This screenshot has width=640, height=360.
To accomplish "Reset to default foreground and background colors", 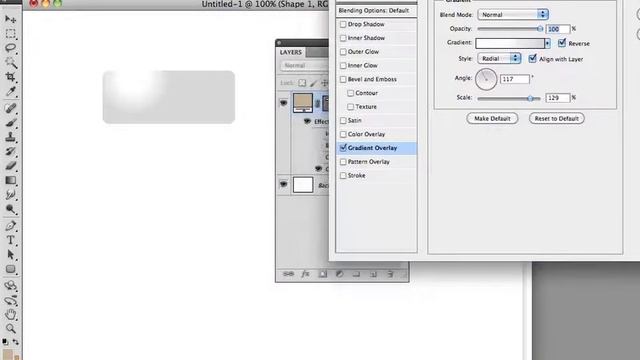I will [x=5, y=342].
